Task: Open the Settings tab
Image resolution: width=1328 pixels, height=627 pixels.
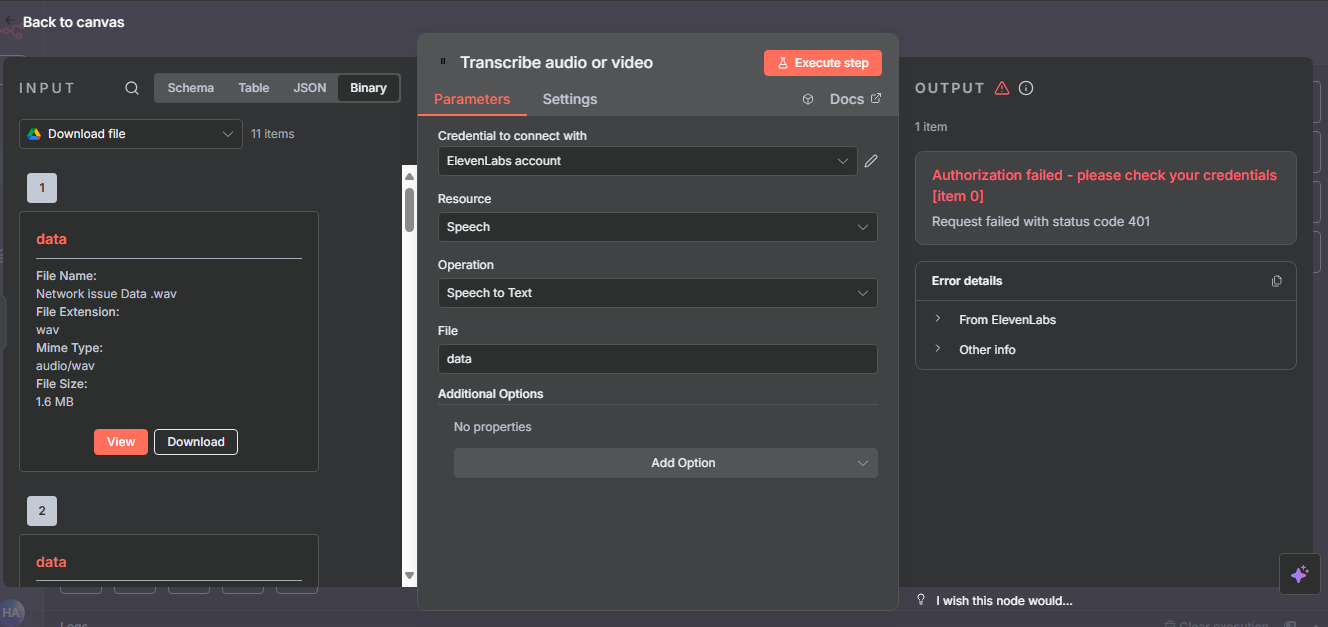Action: coord(569,99)
